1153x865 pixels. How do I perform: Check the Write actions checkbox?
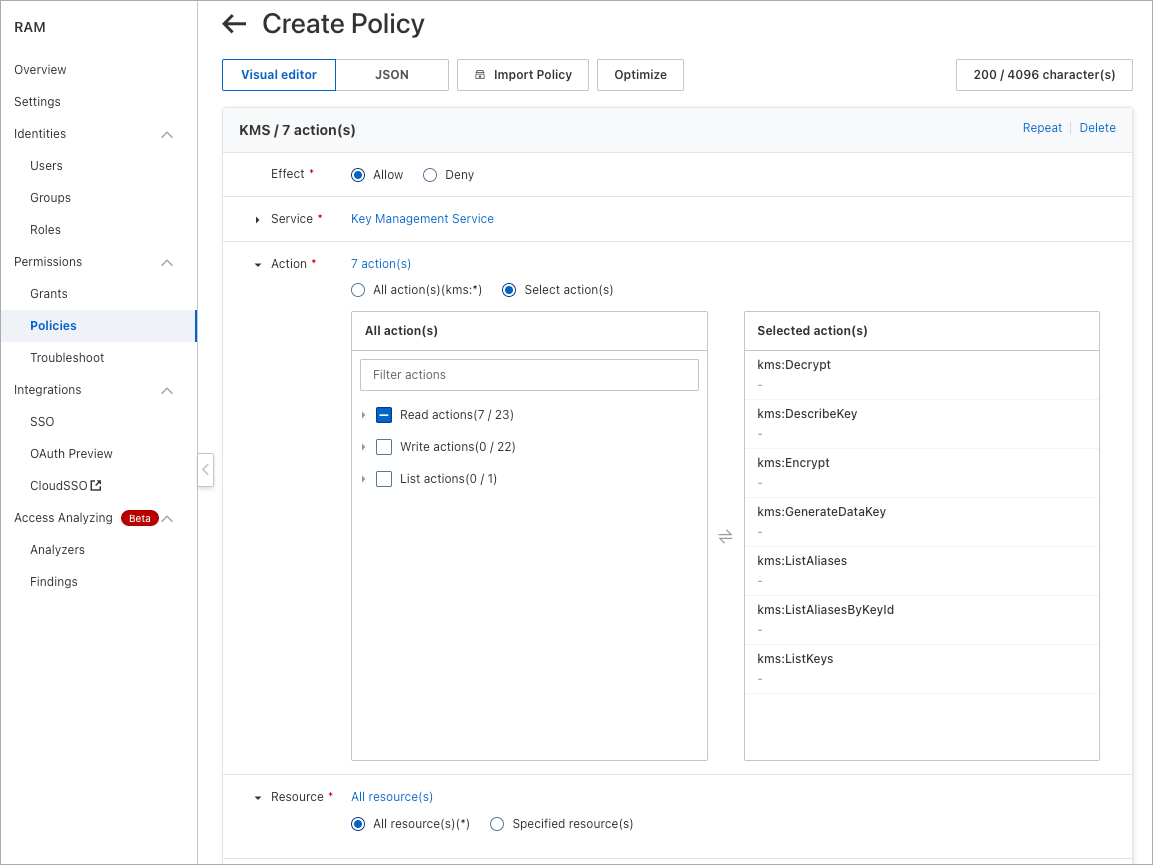tap(384, 447)
